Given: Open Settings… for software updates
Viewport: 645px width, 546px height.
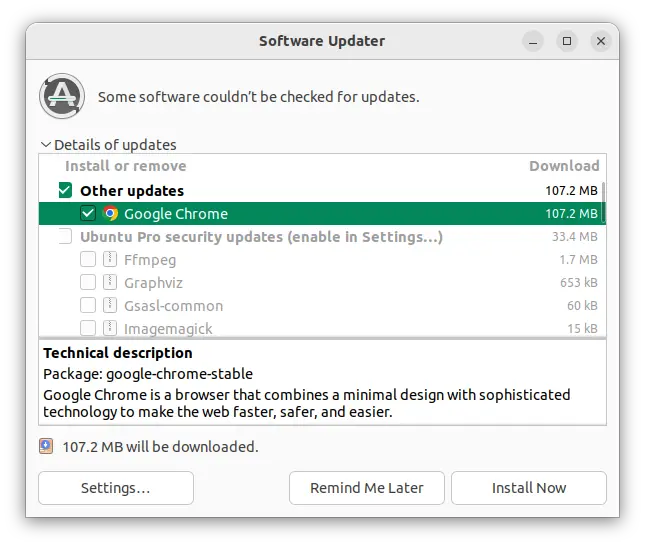Looking at the screenshot, I should click(x=116, y=488).
